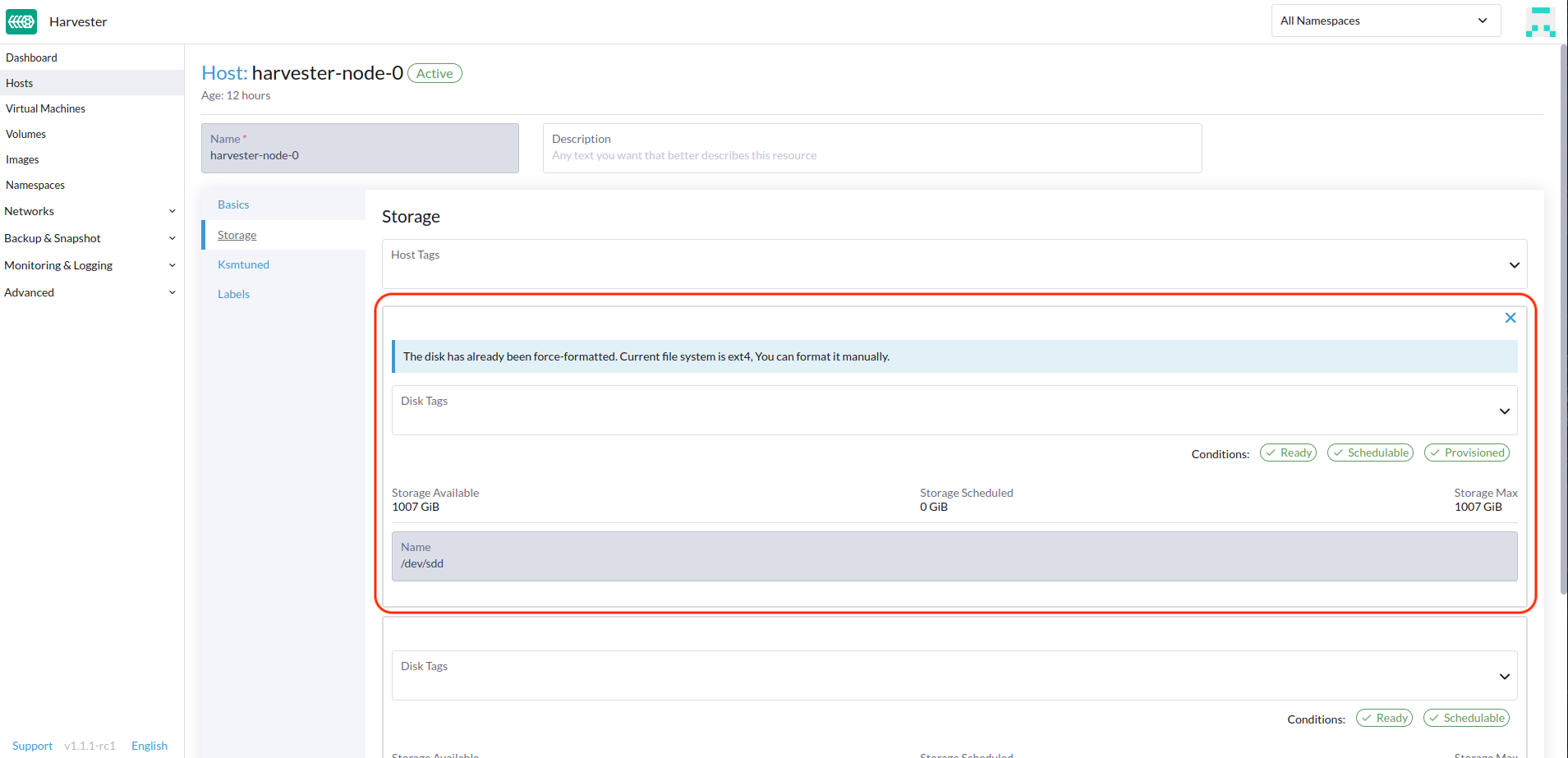Navigate to Volumes in sidebar

tap(26, 134)
